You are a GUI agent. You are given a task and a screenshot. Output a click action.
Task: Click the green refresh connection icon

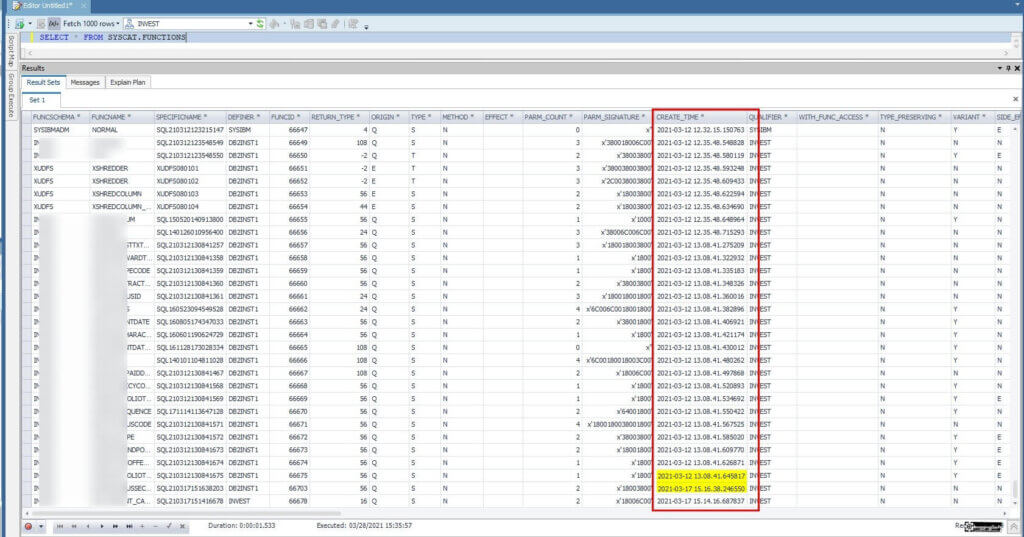tap(260, 24)
